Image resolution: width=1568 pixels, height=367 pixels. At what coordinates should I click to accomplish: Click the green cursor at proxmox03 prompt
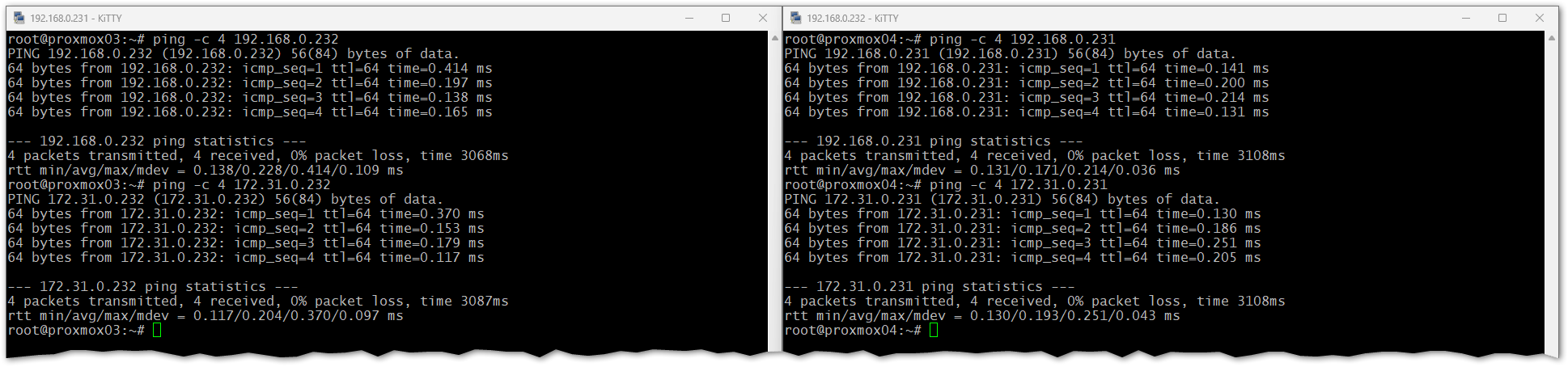point(157,330)
